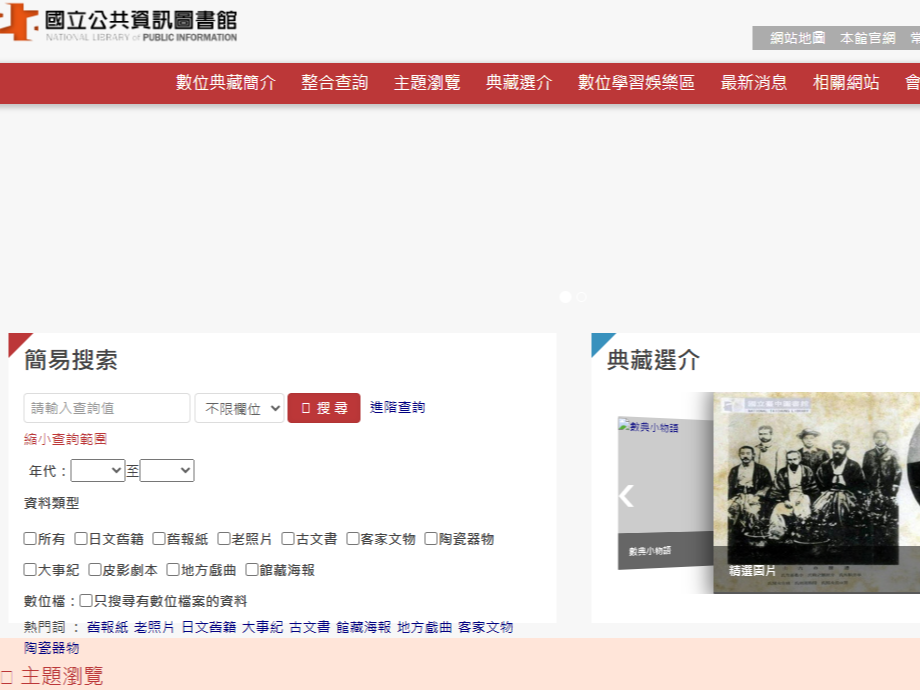Check the 日文舊籍 checkbox
Image resolution: width=920 pixels, height=690 pixels.
pos(81,539)
